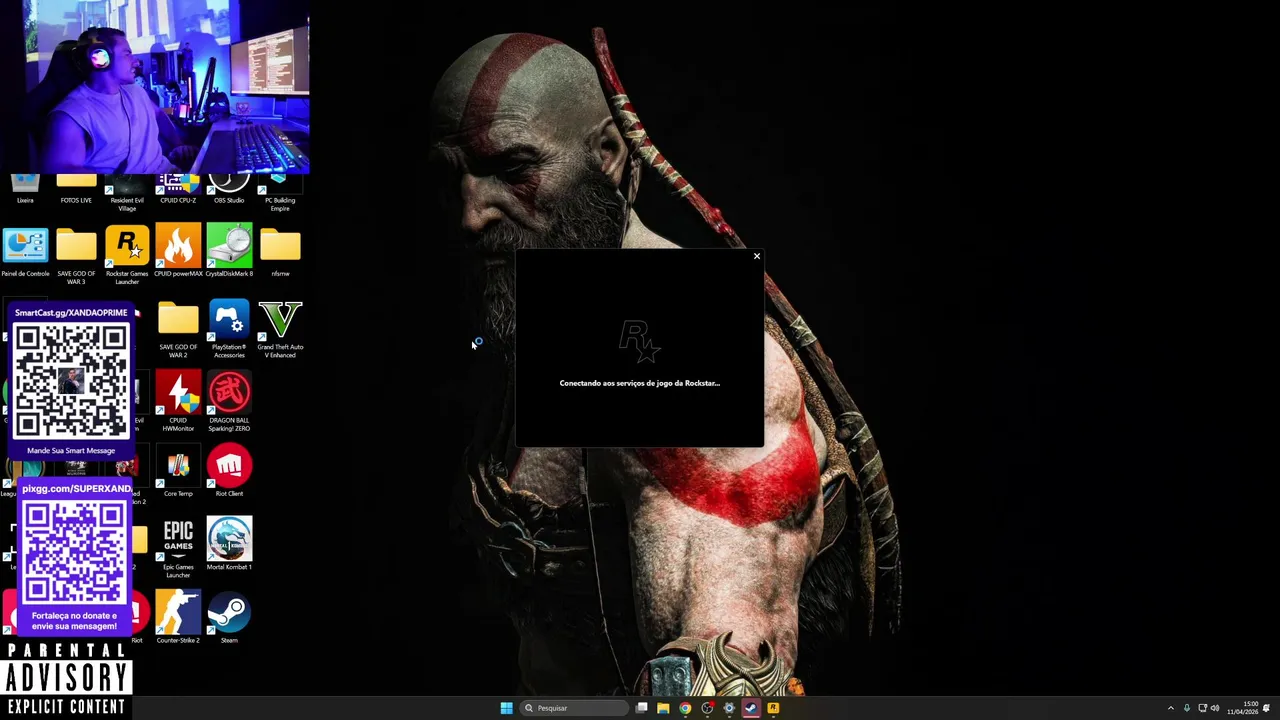Show hidden system tray icons
The width and height of the screenshot is (1280, 720).
tap(1171, 708)
